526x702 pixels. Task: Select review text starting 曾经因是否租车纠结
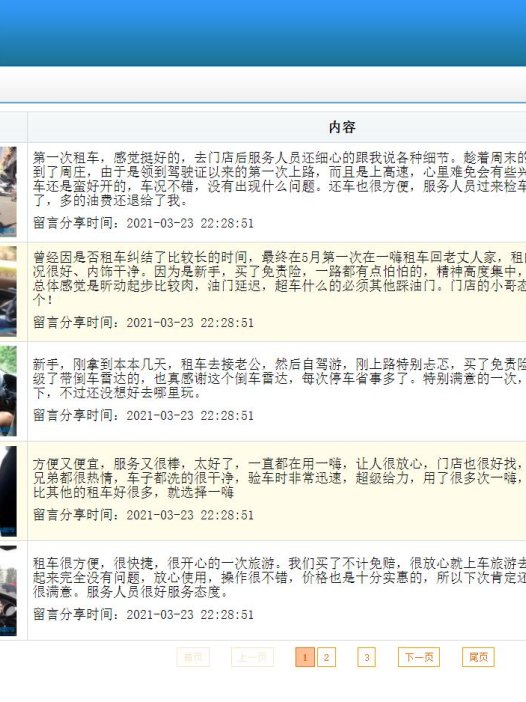[279, 278]
